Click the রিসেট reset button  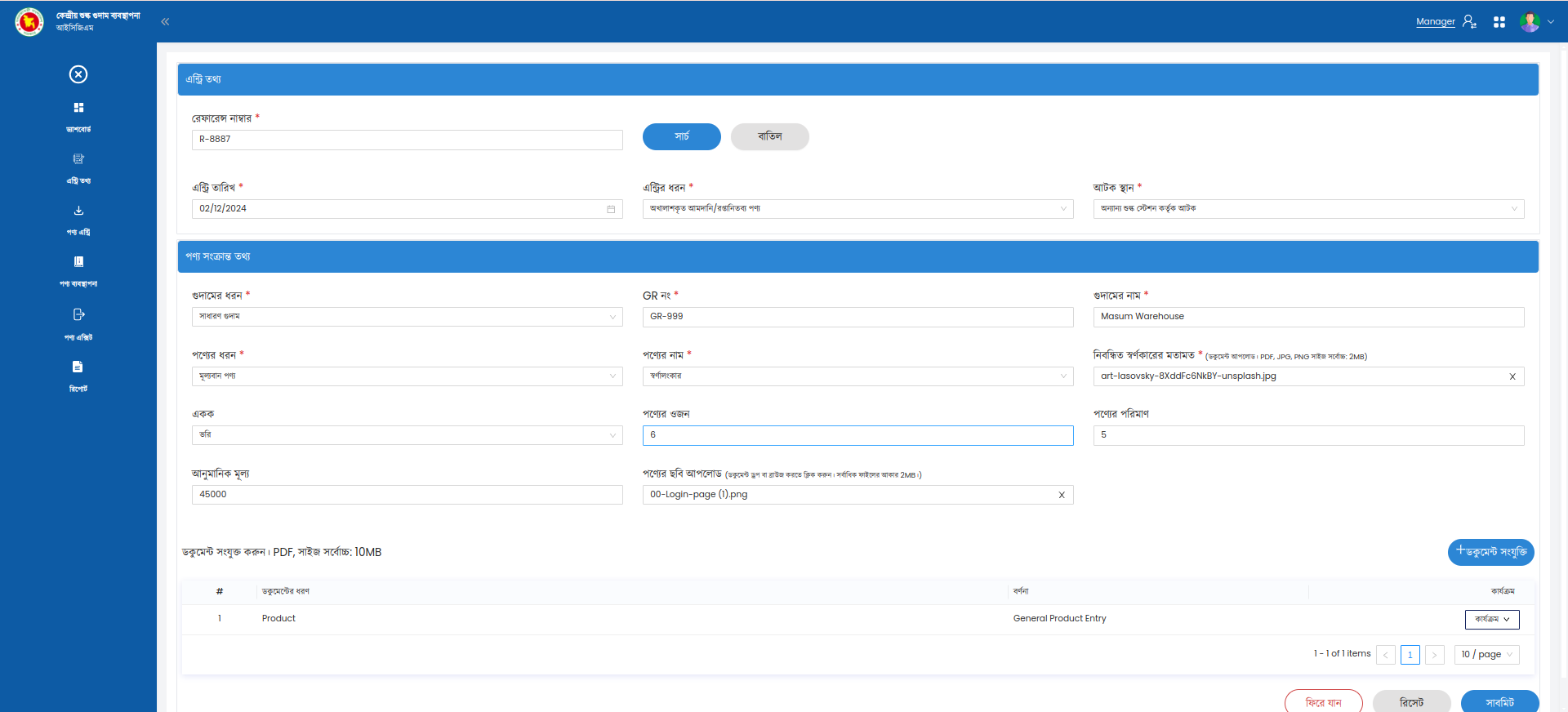pos(1412,702)
